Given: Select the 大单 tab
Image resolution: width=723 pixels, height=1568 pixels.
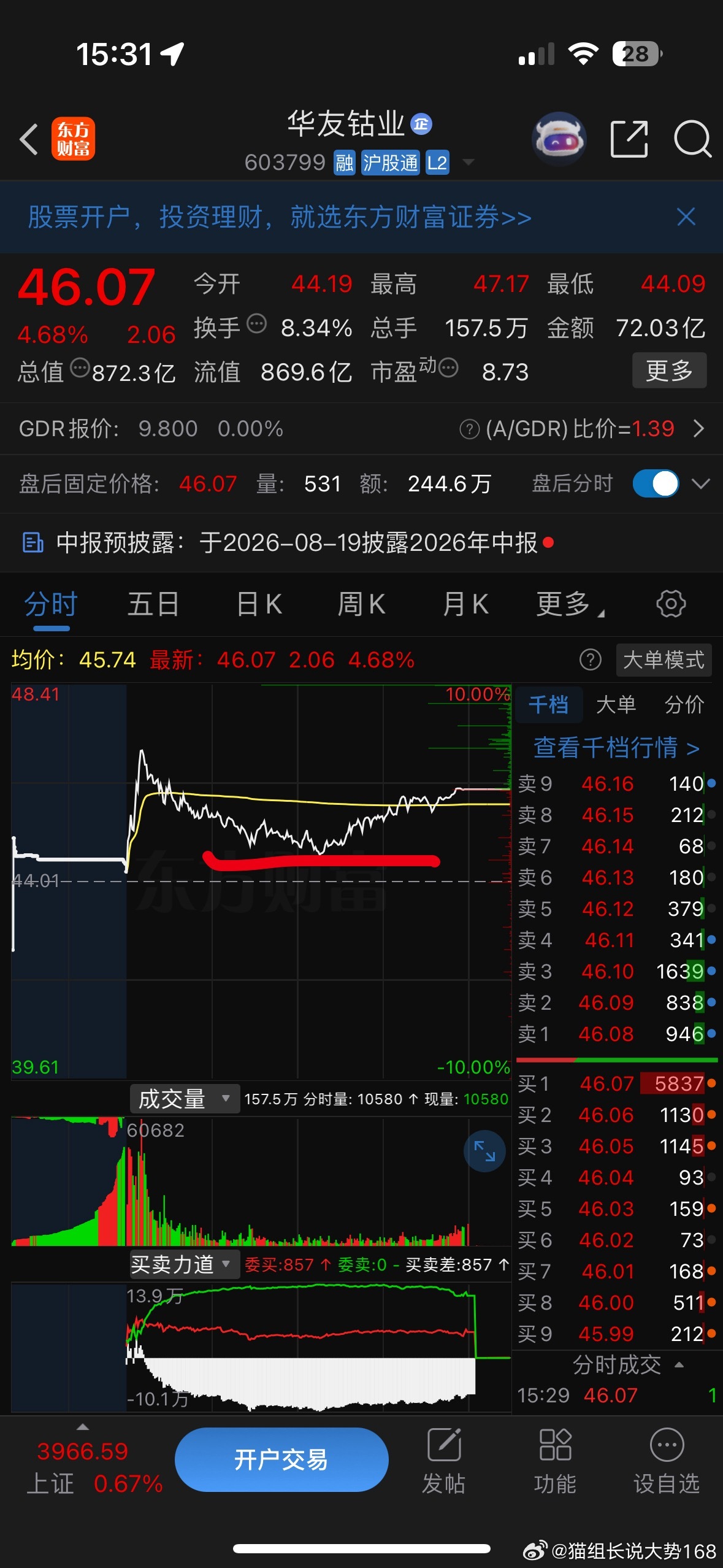Looking at the screenshot, I should point(616,705).
